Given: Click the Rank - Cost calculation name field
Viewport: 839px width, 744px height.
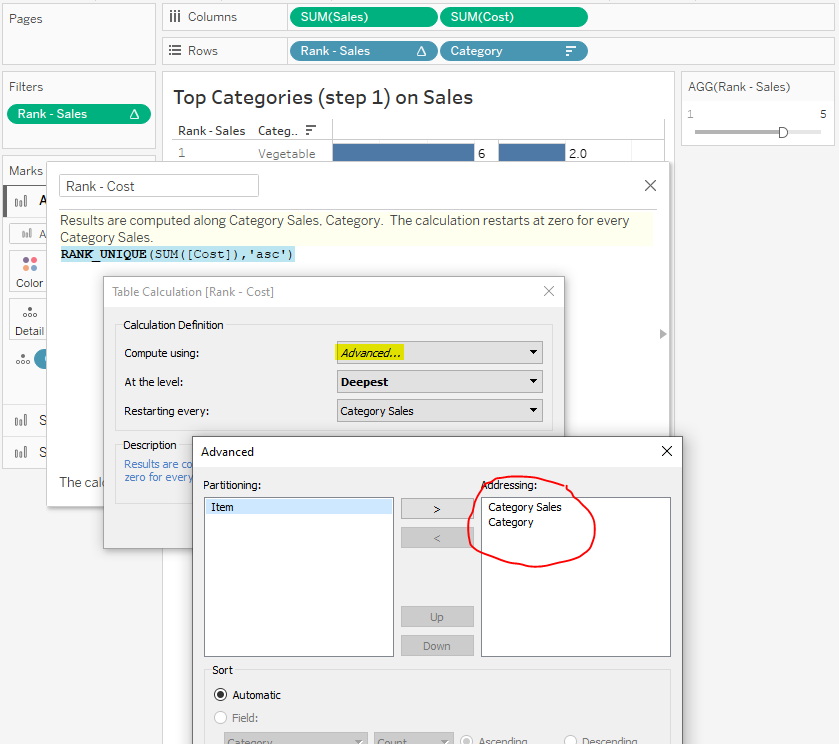Looking at the screenshot, I should click(x=159, y=186).
